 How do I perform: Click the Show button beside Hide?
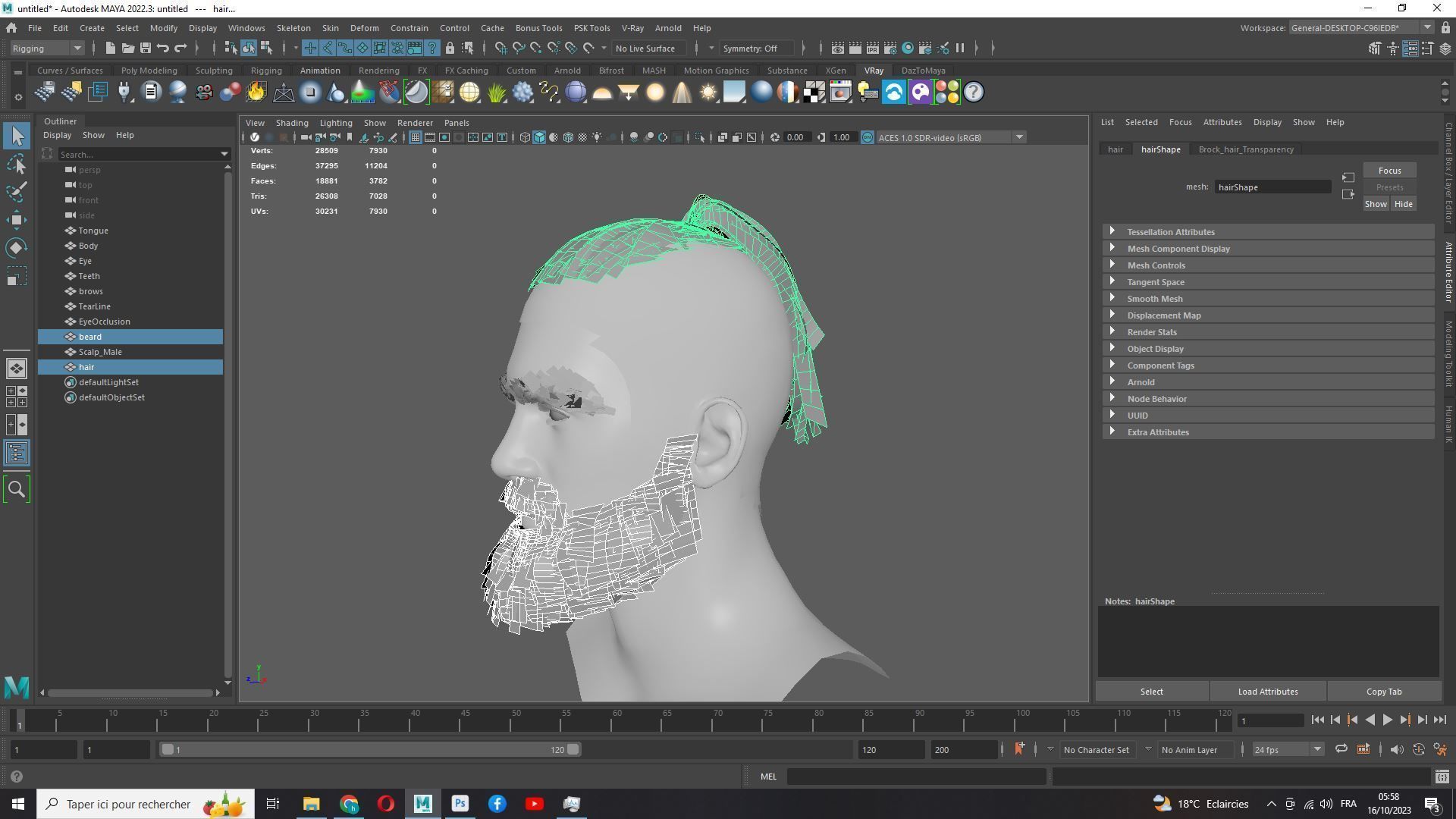(x=1376, y=204)
